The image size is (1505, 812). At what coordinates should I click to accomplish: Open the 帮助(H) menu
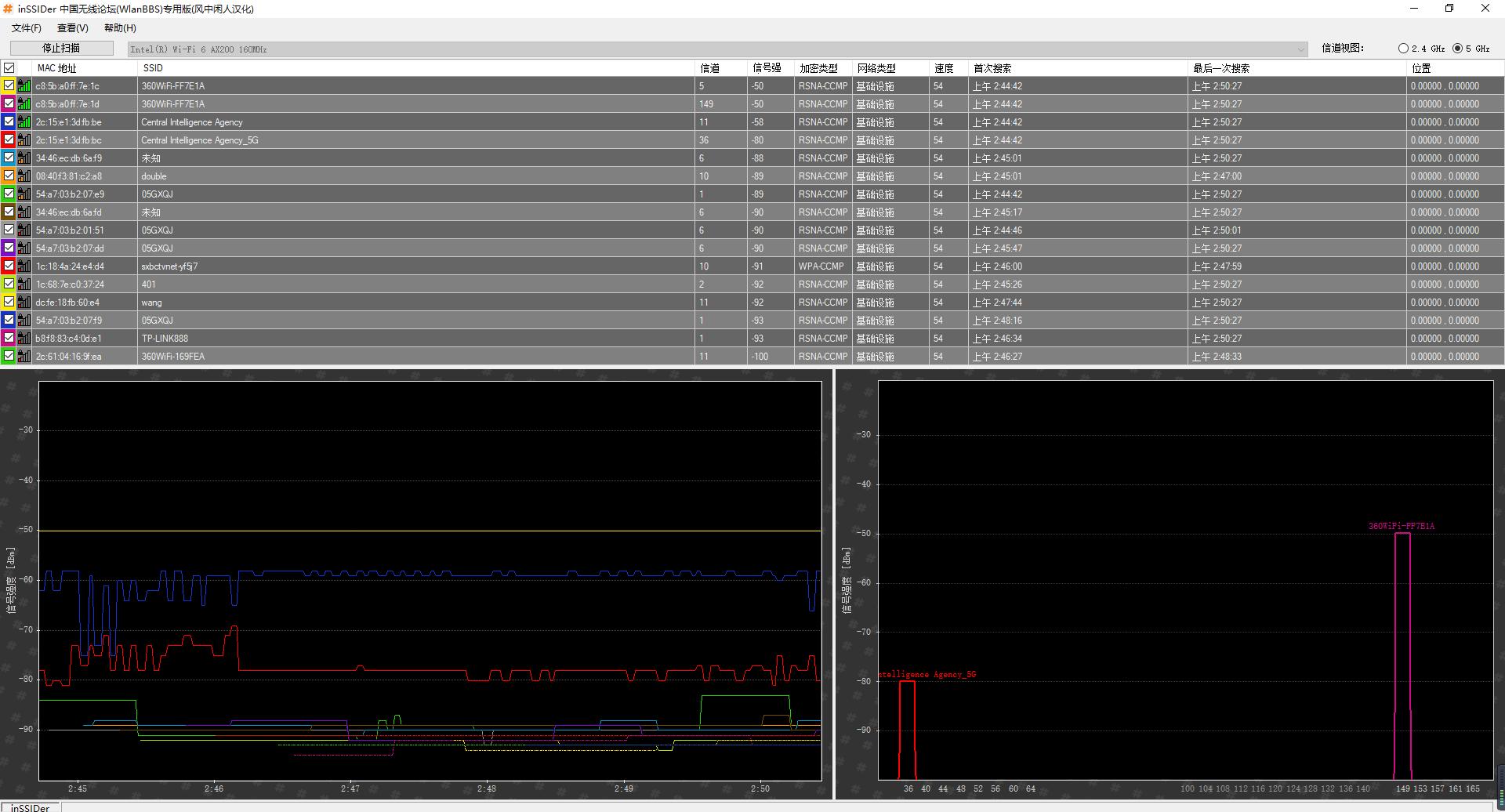120,28
